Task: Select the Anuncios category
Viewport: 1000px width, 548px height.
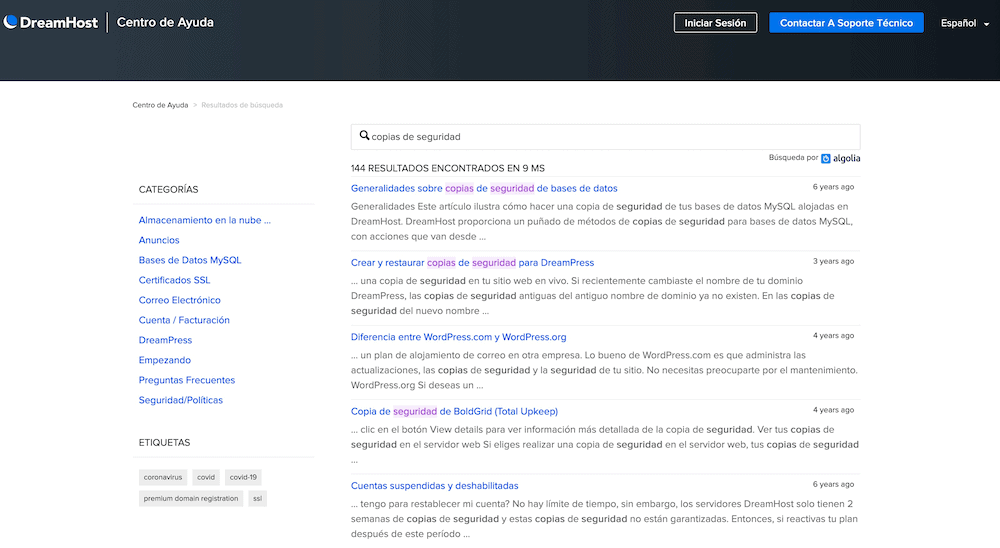Action: pos(159,240)
